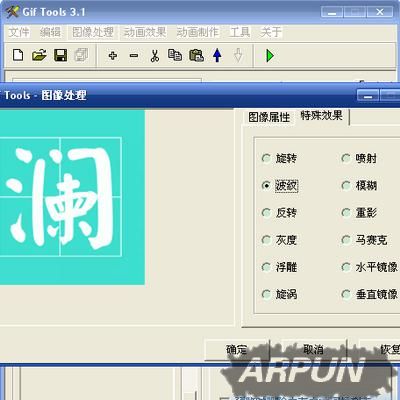Click the greyed Save All icon
The image size is (400, 400).
(x=81, y=55)
